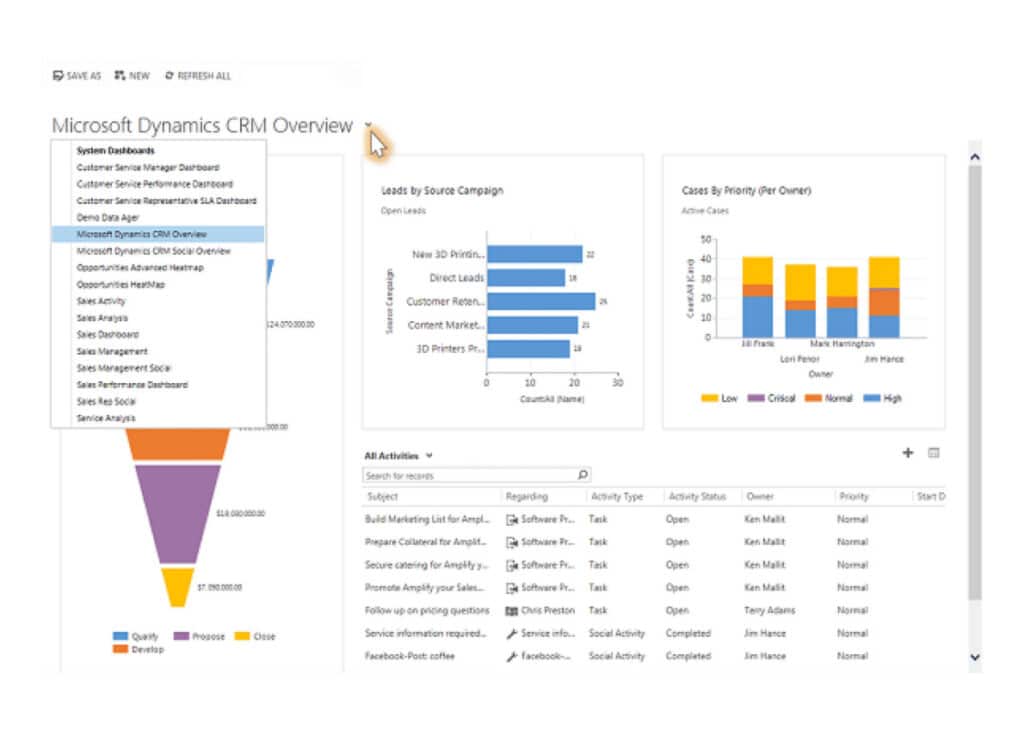
Task: Open Facebook-Post: coffee activity
Action: pyautogui.click(x=409, y=656)
